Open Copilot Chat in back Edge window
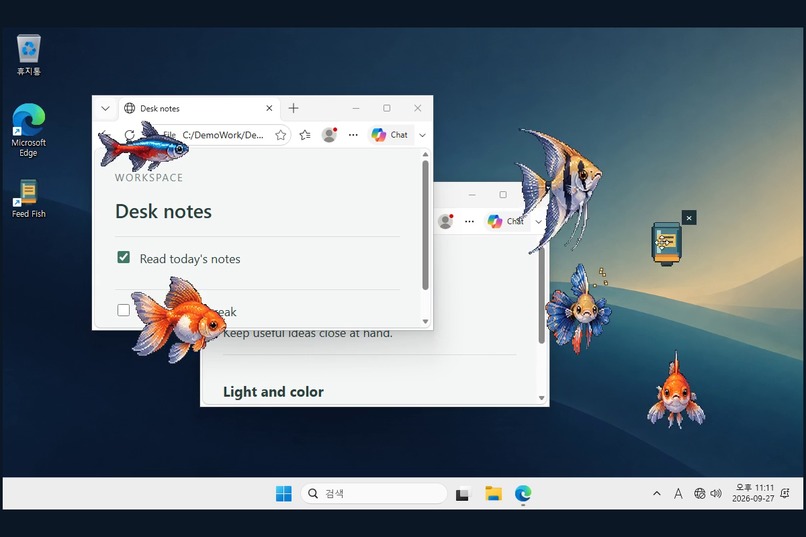This screenshot has width=806, height=537. click(x=506, y=221)
